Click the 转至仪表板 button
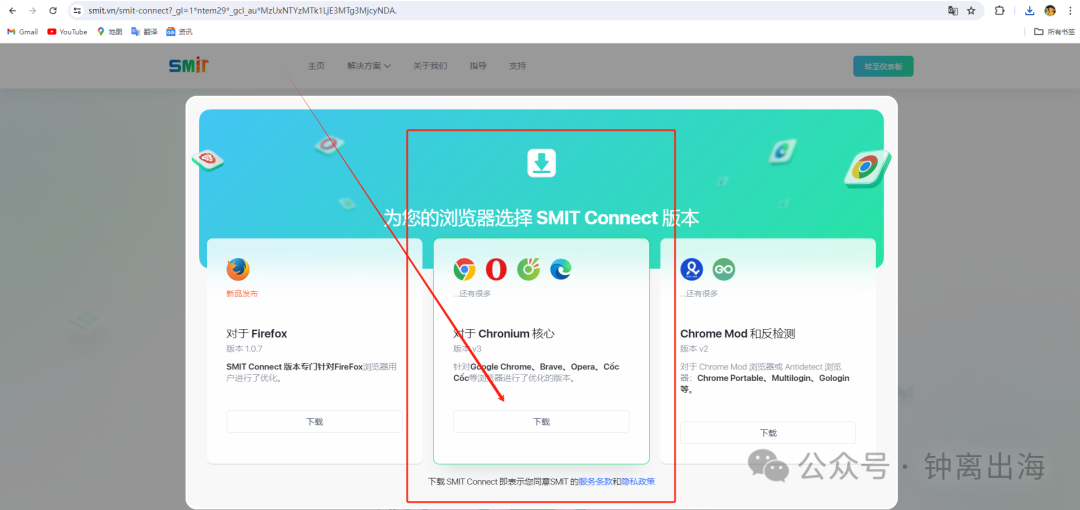Viewport: 1080px width, 510px height. click(x=883, y=66)
